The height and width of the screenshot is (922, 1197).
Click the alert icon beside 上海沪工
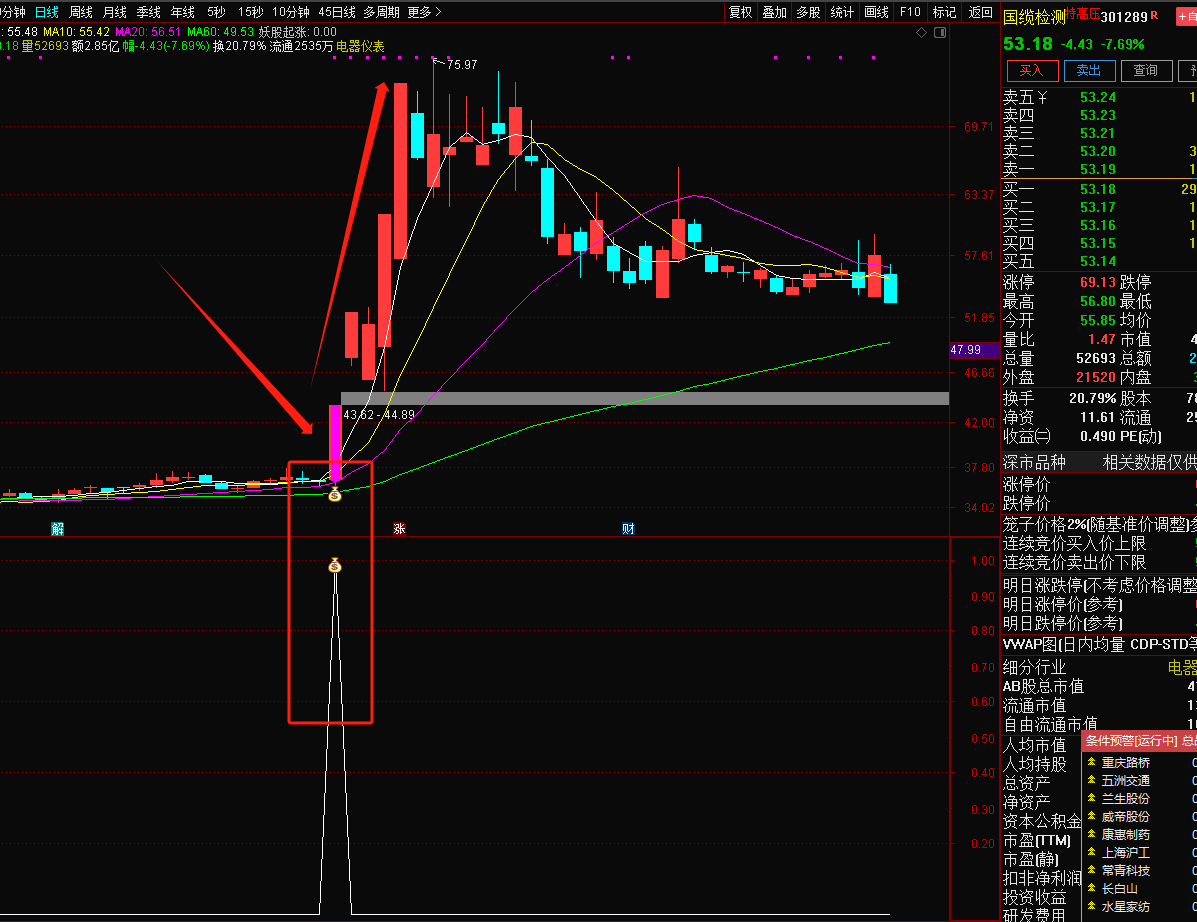tap(1092, 853)
